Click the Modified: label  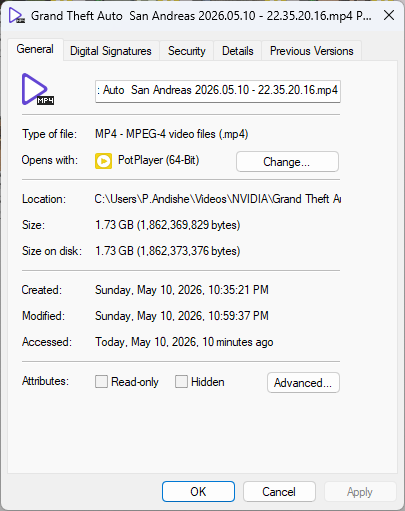43,316
